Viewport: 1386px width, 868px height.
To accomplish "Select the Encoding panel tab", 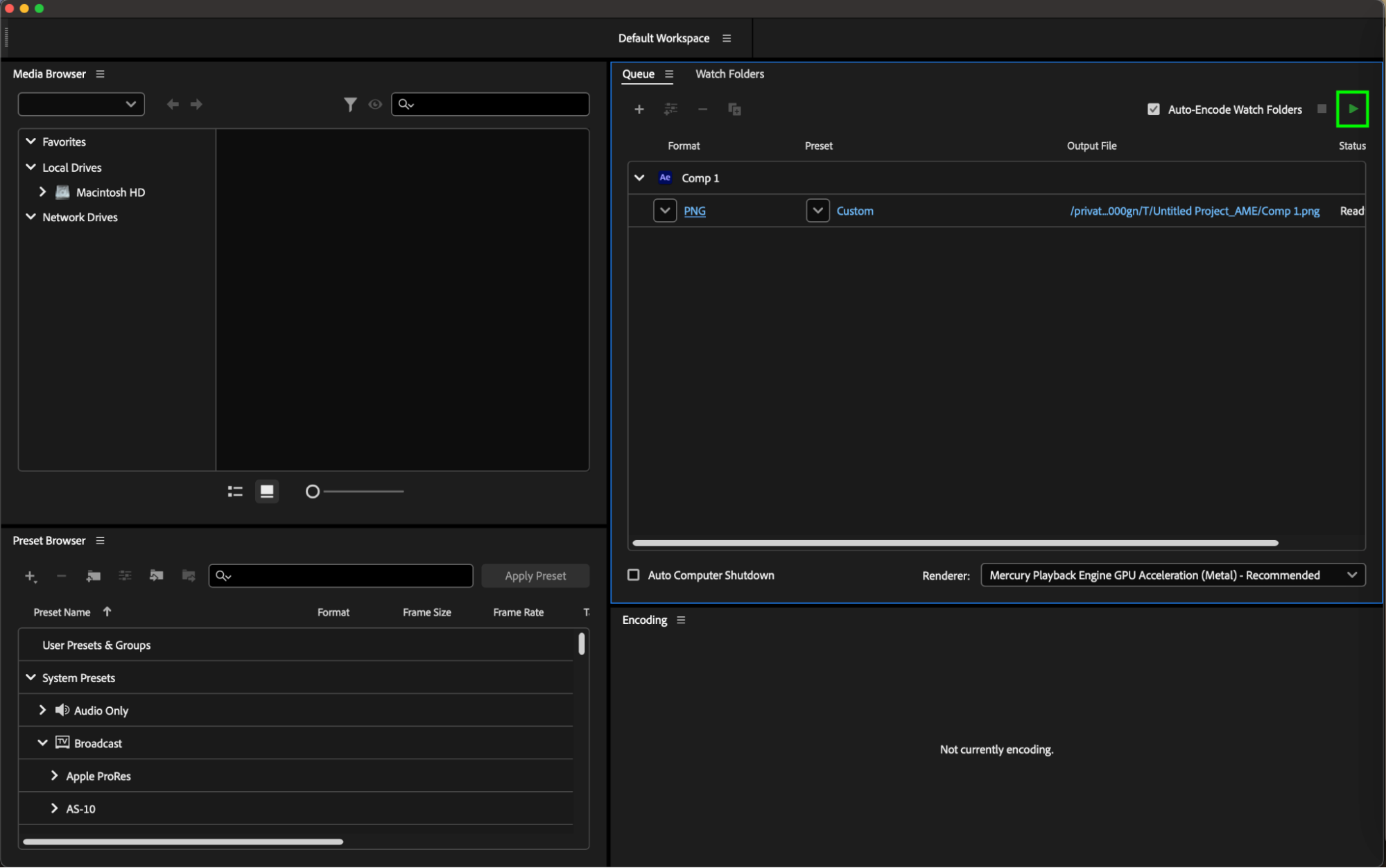I will (x=645, y=620).
